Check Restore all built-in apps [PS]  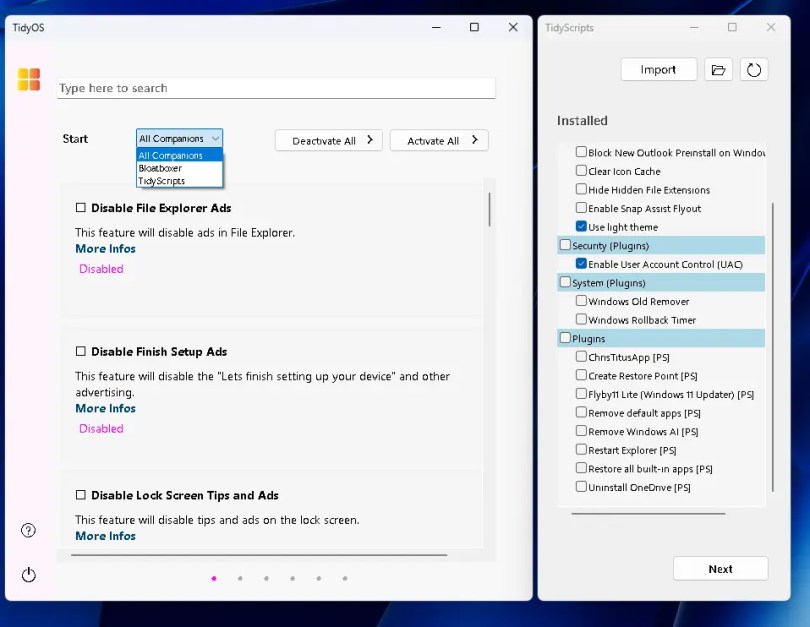(x=581, y=468)
